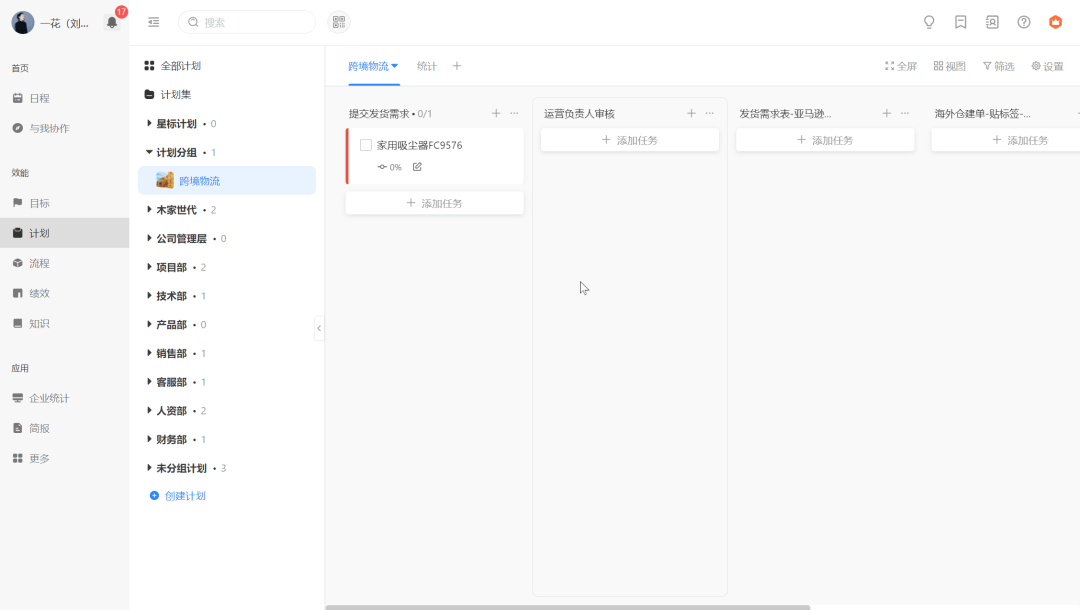Click 添加任务 under 提交发货需求
1080x610 pixels.
pos(435,203)
